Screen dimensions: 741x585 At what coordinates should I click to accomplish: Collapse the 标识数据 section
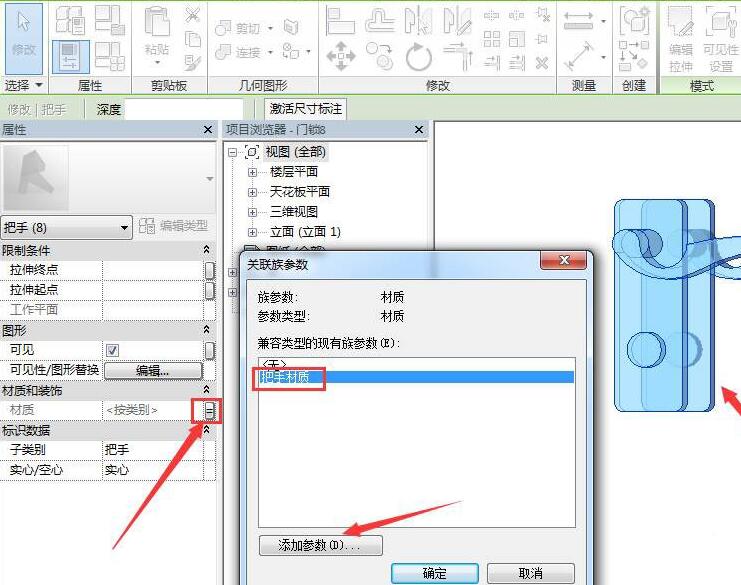click(x=207, y=430)
